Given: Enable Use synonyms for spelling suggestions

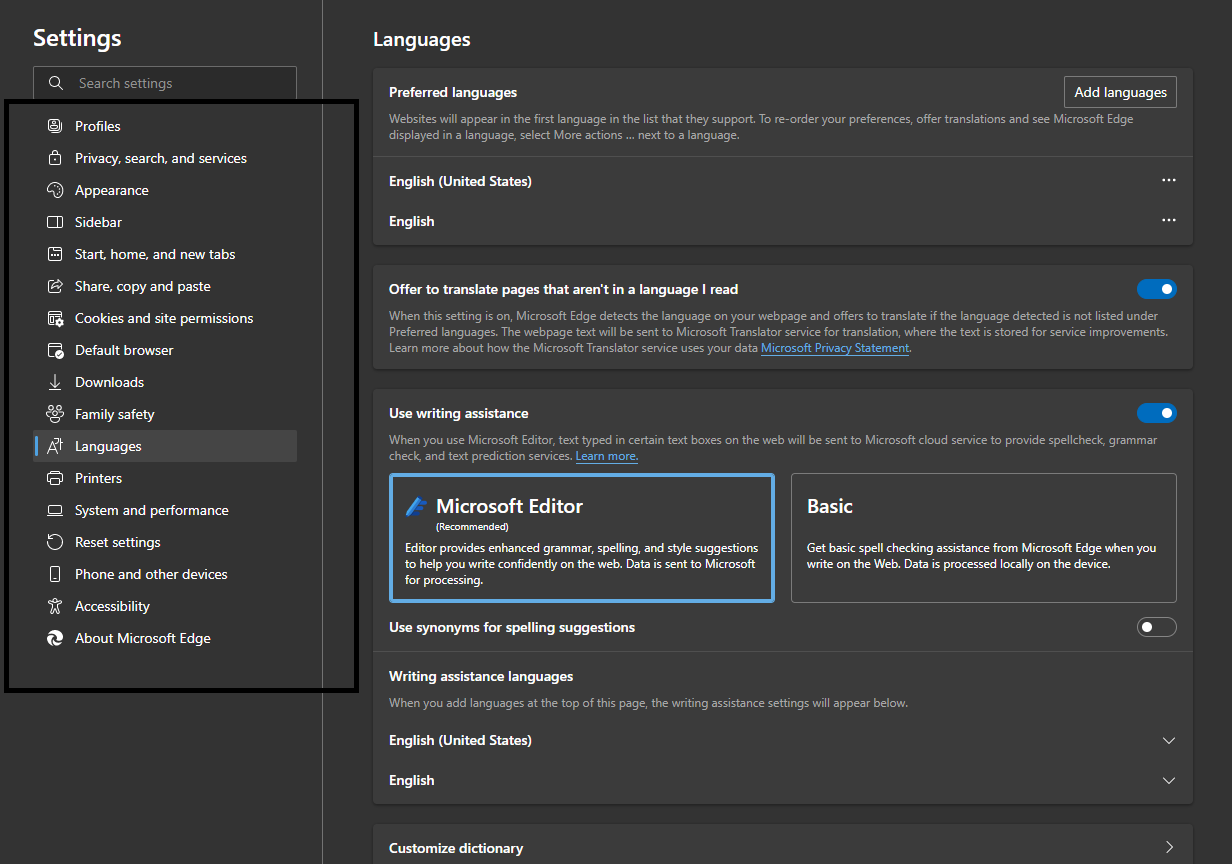Looking at the screenshot, I should tap(1157, 627).
